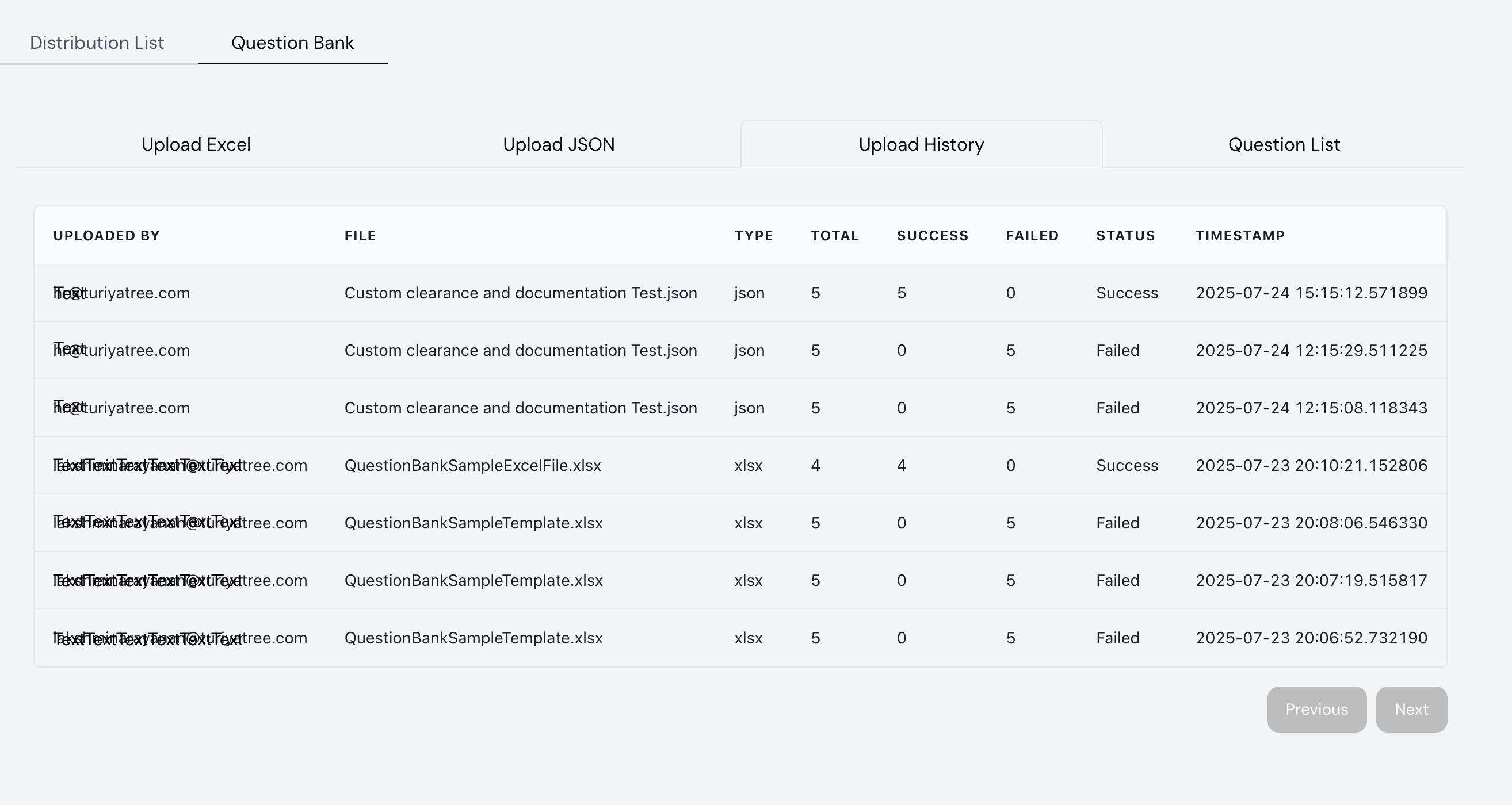Click the TYPE column header
Screen dimensions: 1512x805
tap(753, 235)
